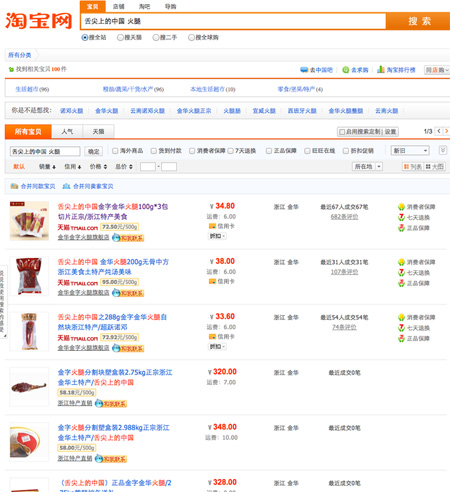Go to the previous results page arrow

tap(439, 131)
